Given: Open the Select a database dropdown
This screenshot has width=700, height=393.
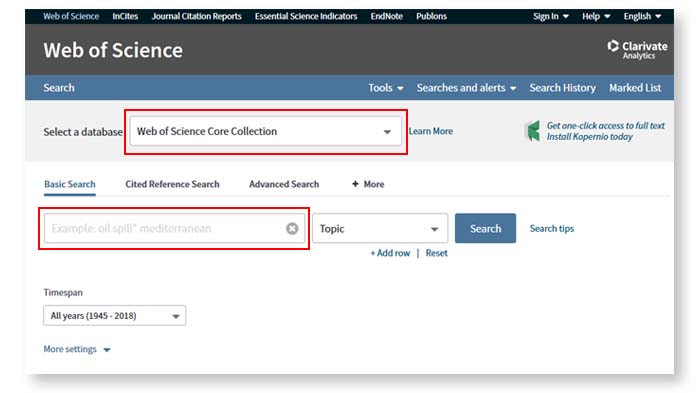Looking at the screenshot, I should [x=266, y=131].
